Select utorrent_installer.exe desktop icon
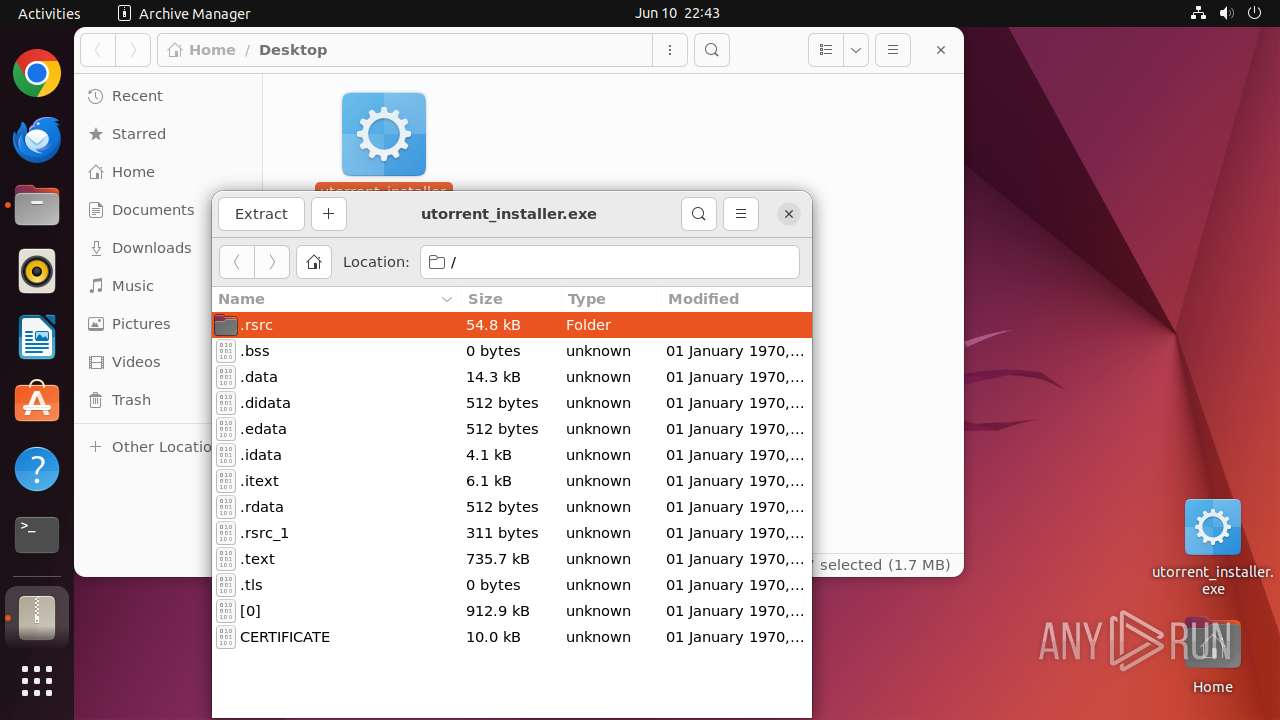 pos(1213,547)
